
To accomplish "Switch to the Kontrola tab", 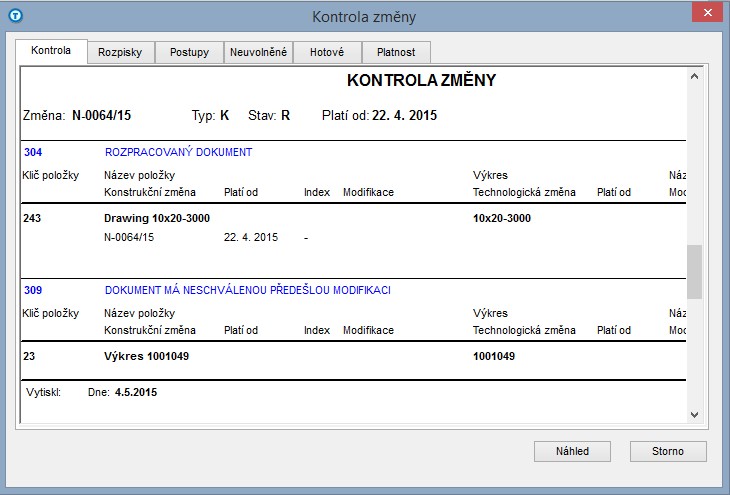I will coord(51,51).
